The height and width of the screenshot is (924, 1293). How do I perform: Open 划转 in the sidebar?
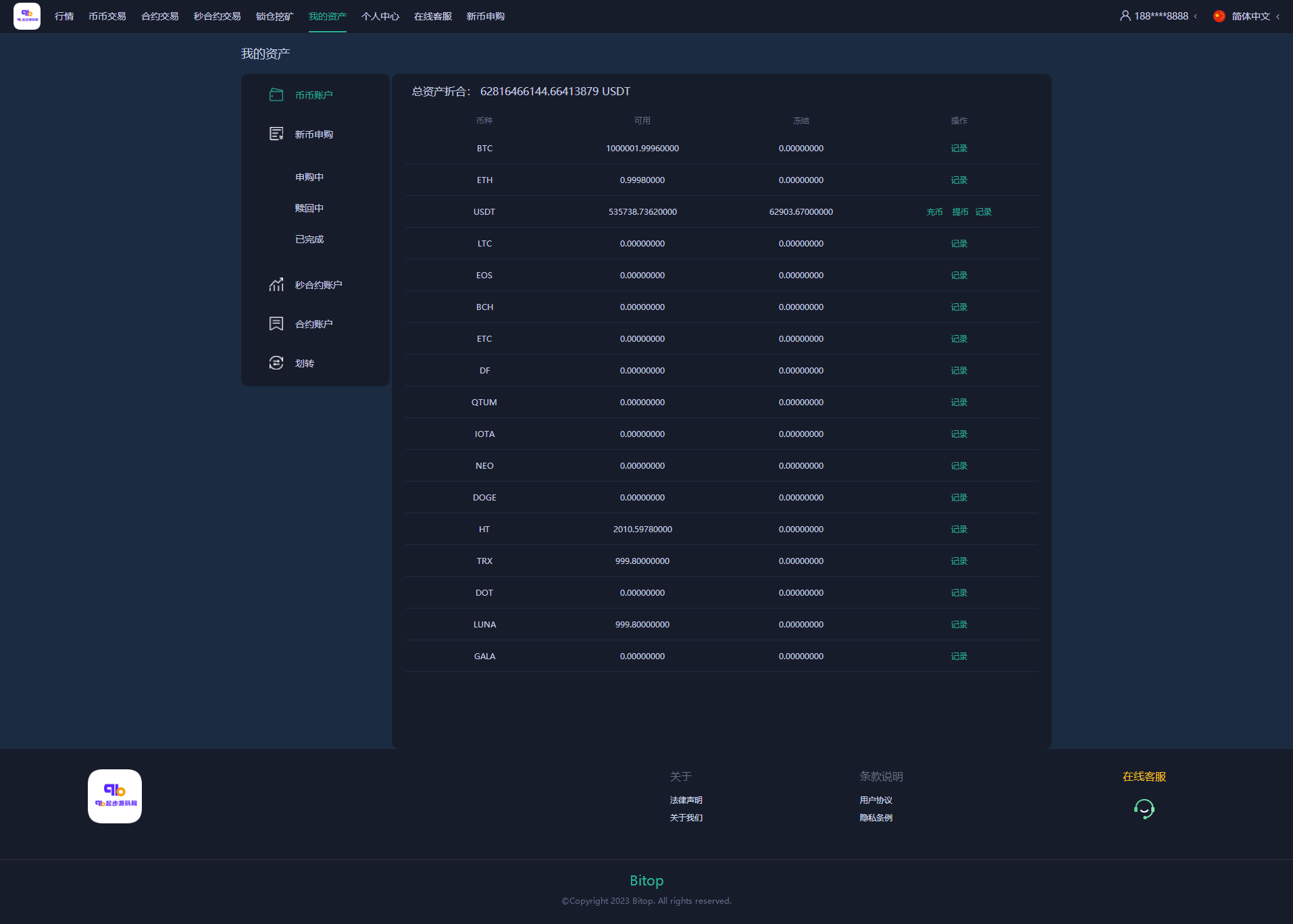point(305,363)
